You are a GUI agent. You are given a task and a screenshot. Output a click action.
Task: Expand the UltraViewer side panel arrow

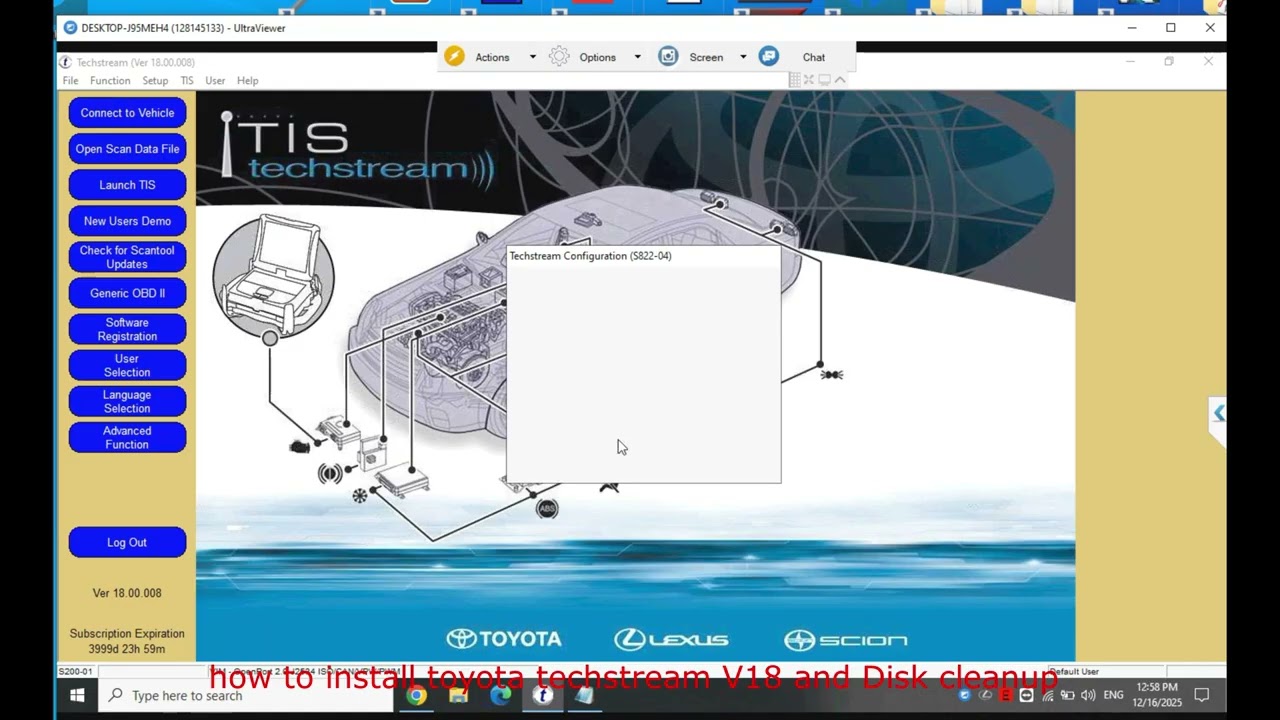click(1218, 413)
